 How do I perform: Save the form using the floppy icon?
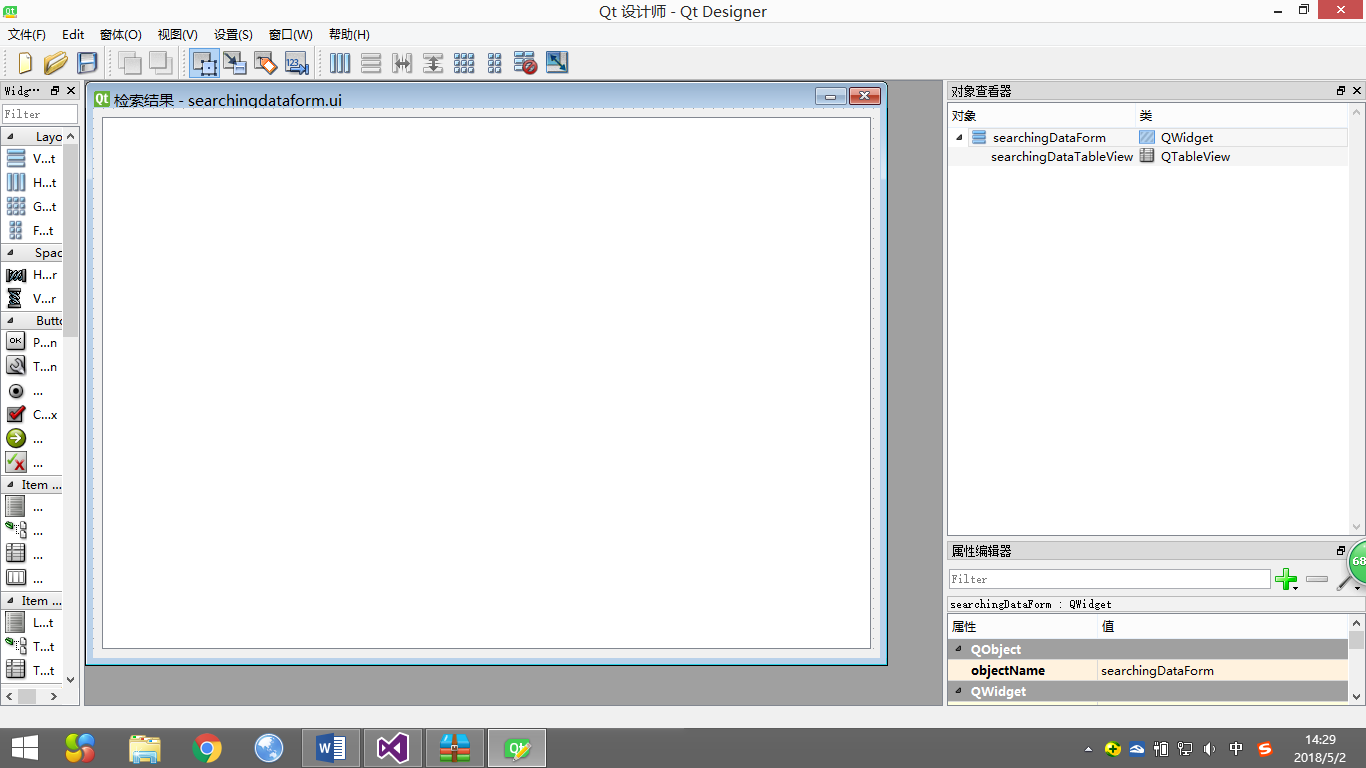coord(87,63)
